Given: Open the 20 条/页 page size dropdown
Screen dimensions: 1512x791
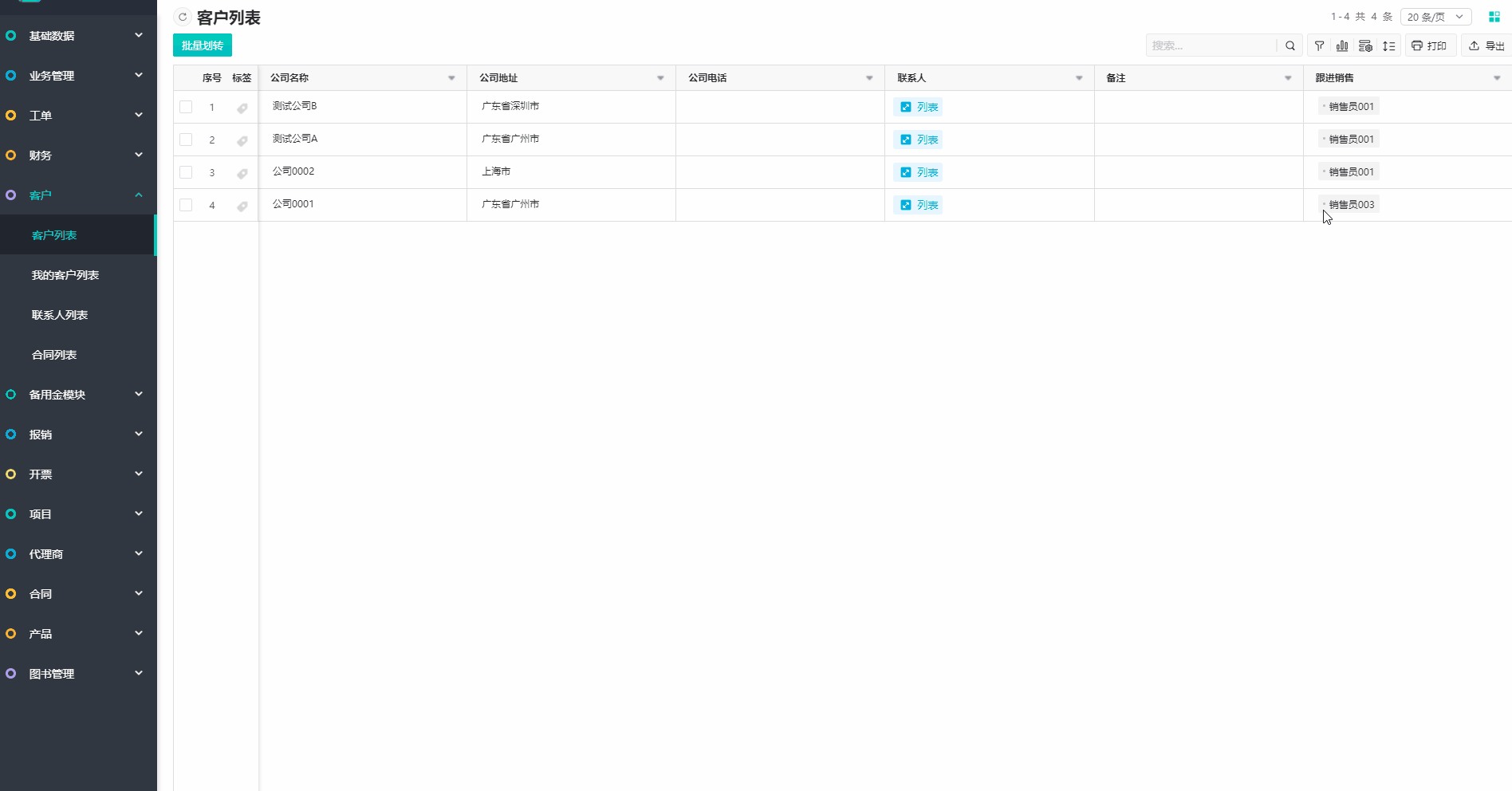Looking at the screenshot, I should (x=1435, y=17).
